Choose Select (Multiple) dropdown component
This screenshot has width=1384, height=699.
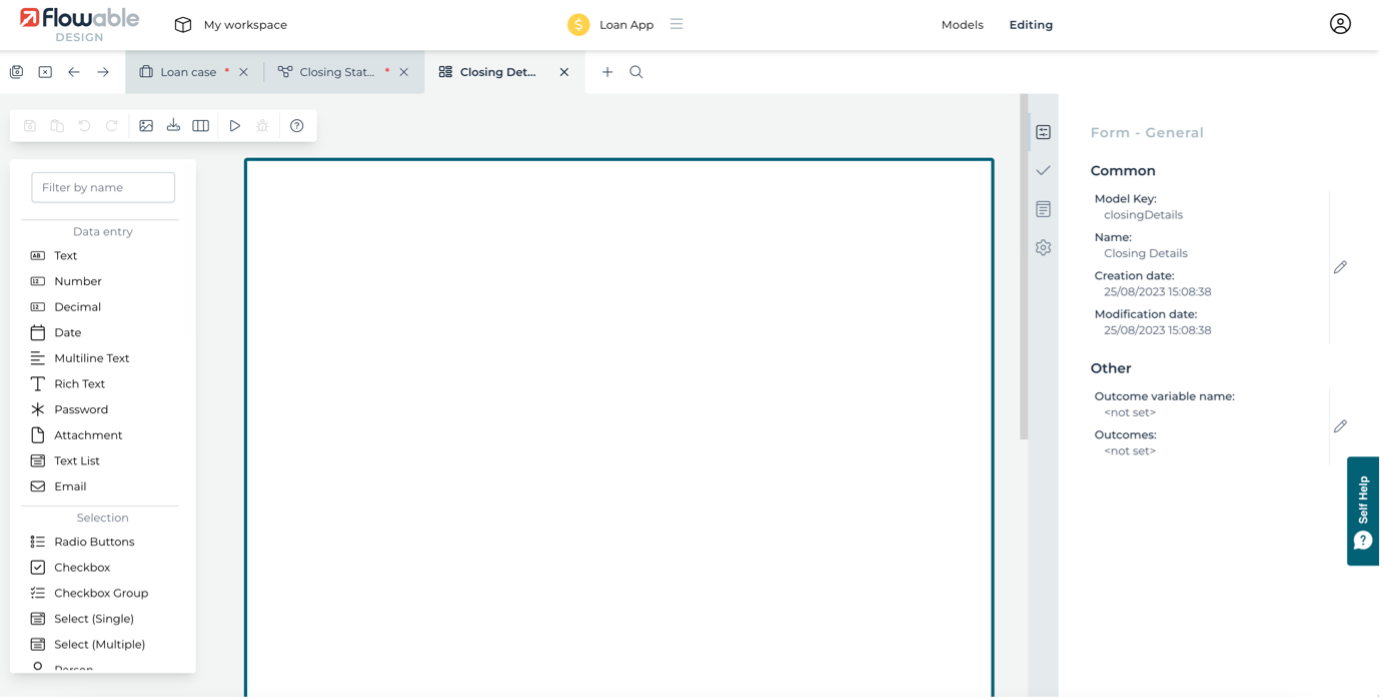(x=99, y=644)
